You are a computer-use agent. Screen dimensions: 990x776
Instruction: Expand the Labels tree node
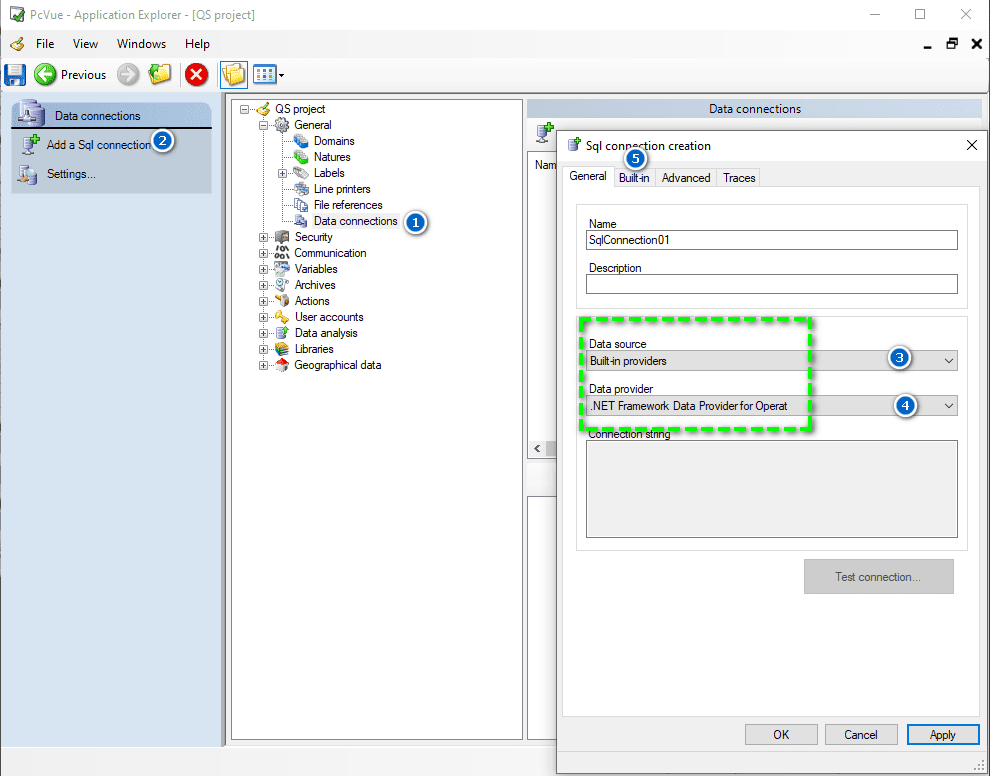tap(283, 173)
